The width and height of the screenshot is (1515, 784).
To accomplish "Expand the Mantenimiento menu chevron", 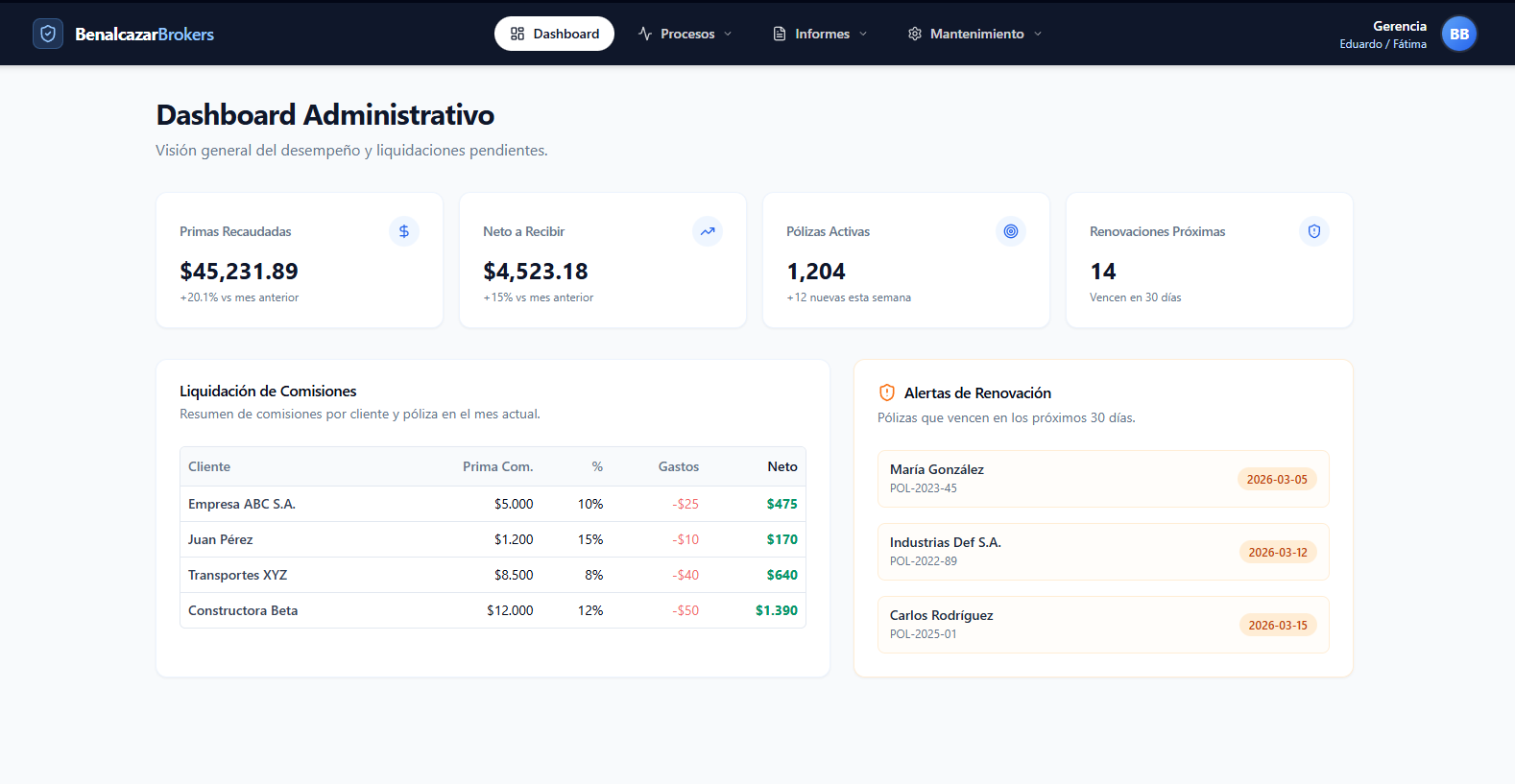I will click(x=1038, y=34).
